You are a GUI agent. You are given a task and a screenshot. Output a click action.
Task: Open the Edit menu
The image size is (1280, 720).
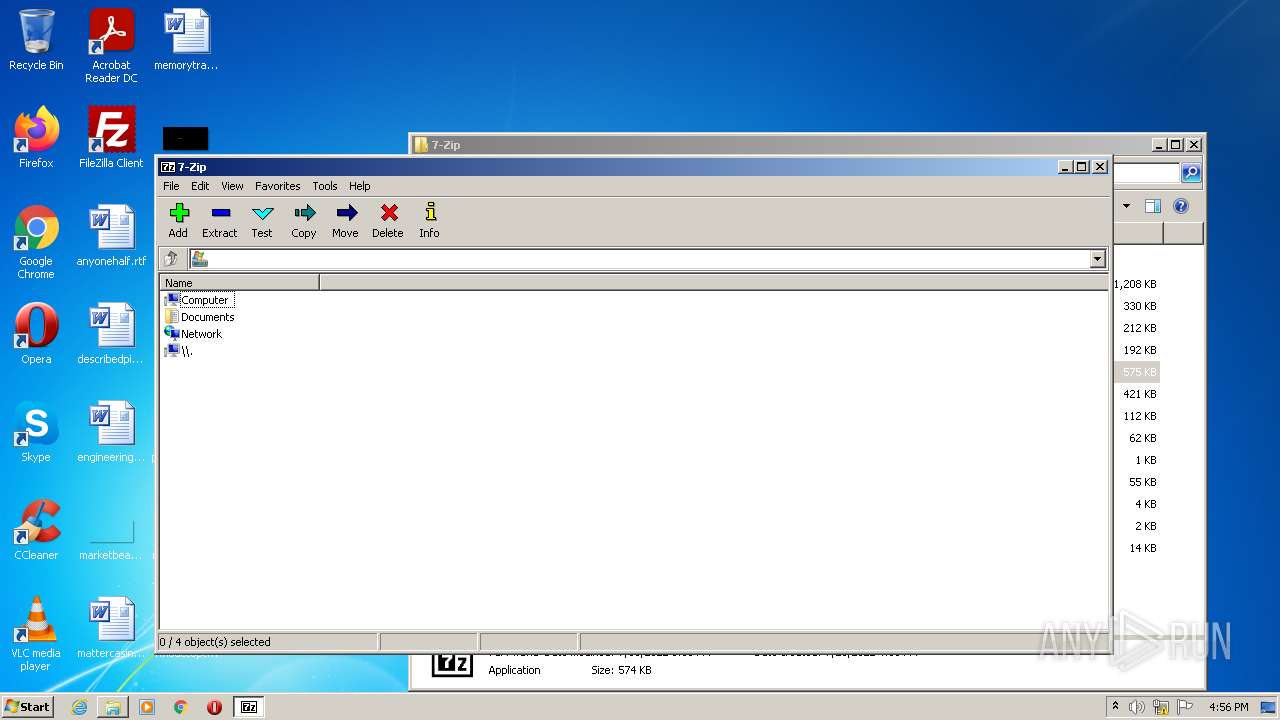pos(200,186)
